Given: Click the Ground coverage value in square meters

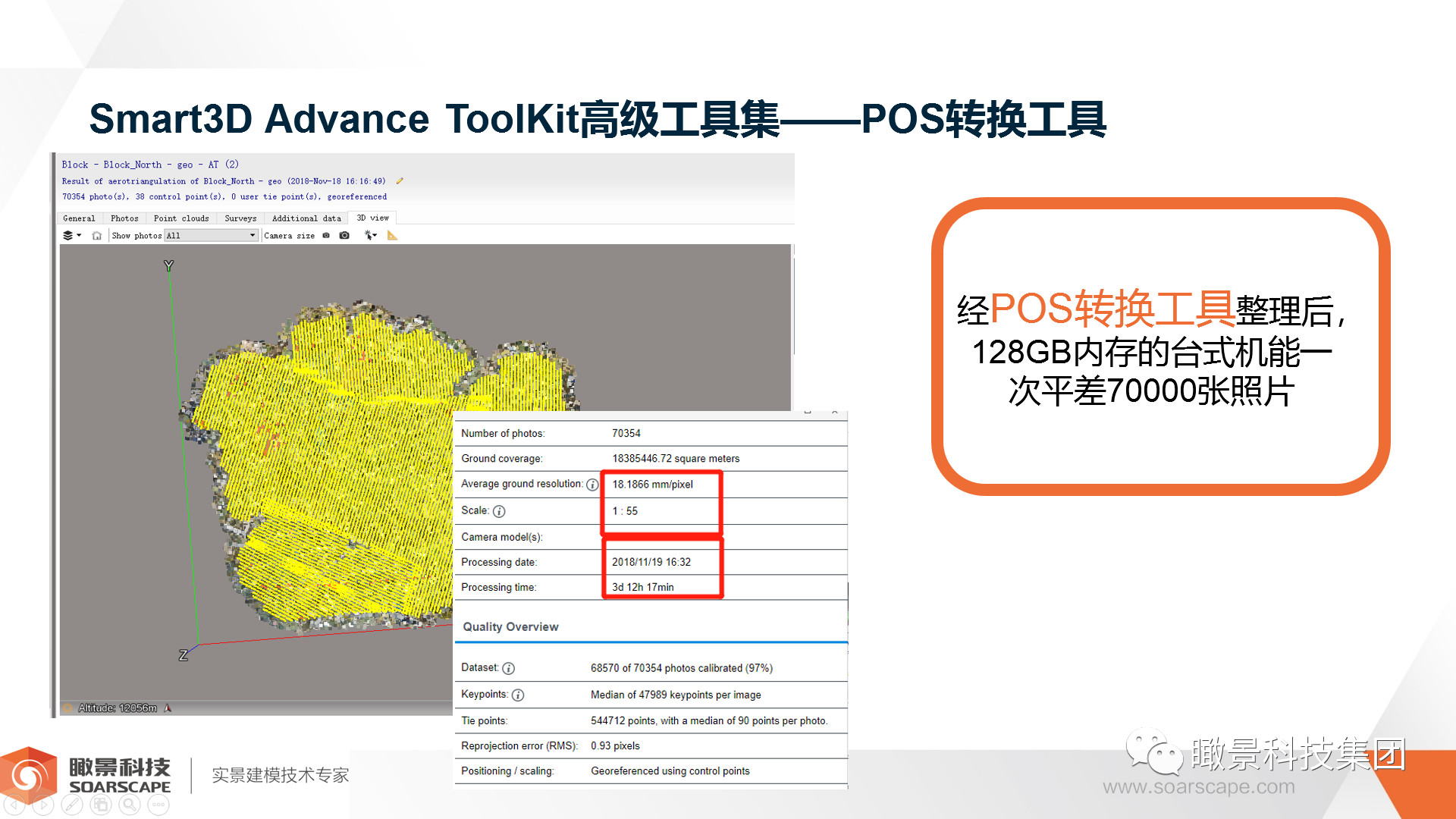Looking at the screenshot, I should pos(676,458).
